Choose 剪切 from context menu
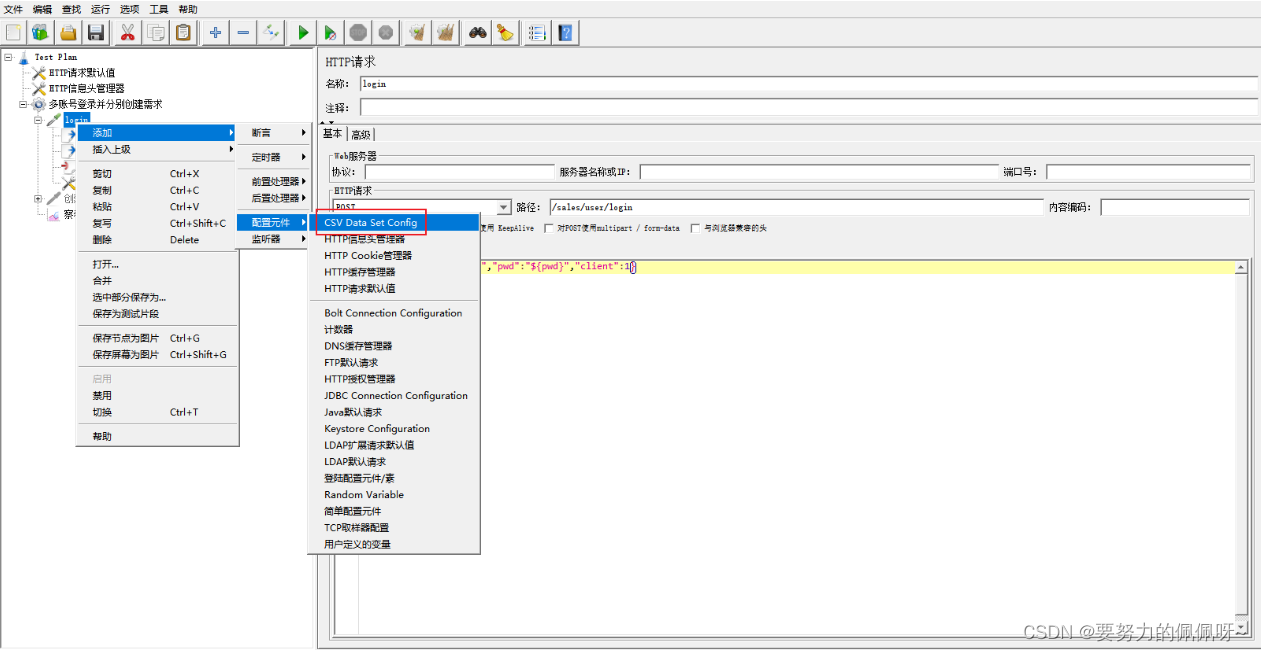 pyautogui.click(x=157, y=174)
